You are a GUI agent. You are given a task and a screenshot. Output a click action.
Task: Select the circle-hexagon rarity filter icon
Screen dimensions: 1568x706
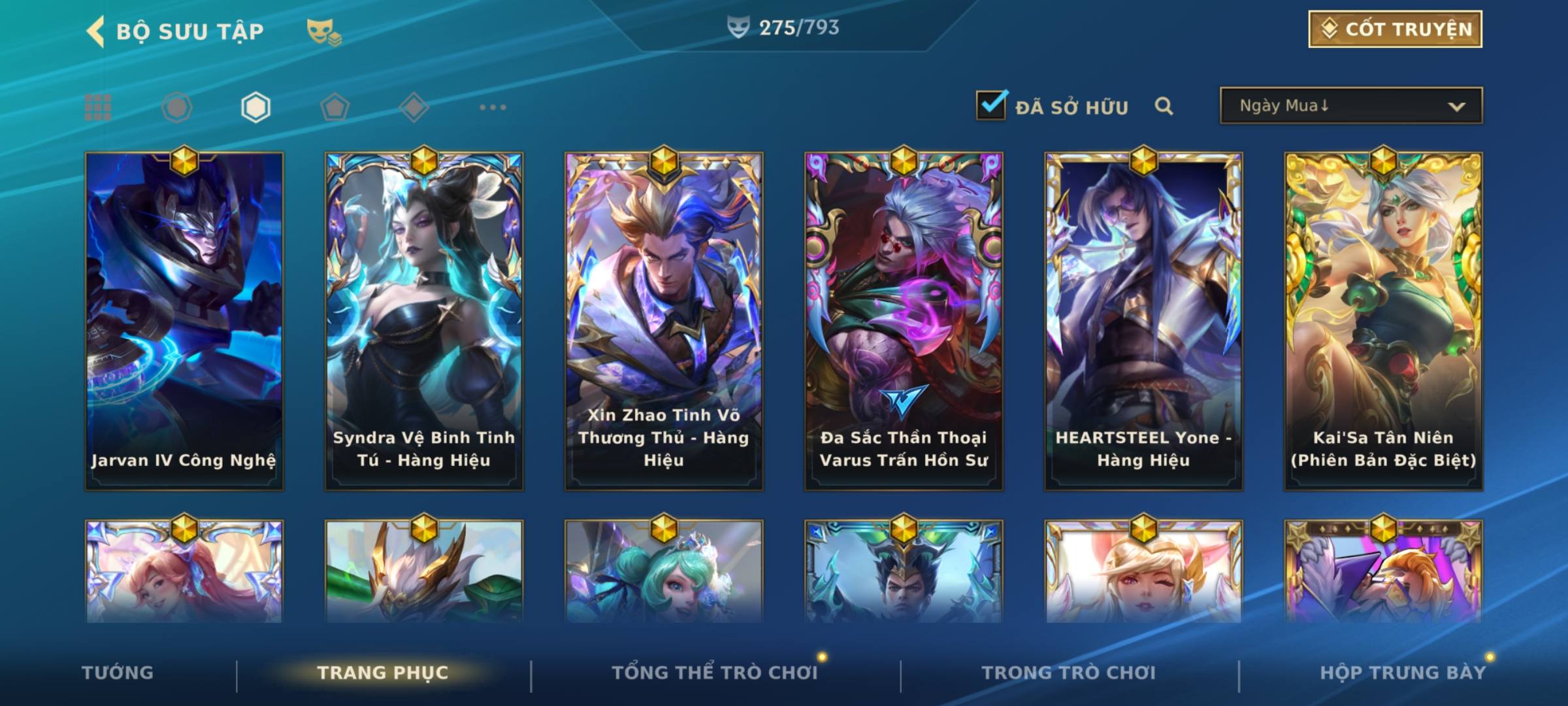point(177,107)
